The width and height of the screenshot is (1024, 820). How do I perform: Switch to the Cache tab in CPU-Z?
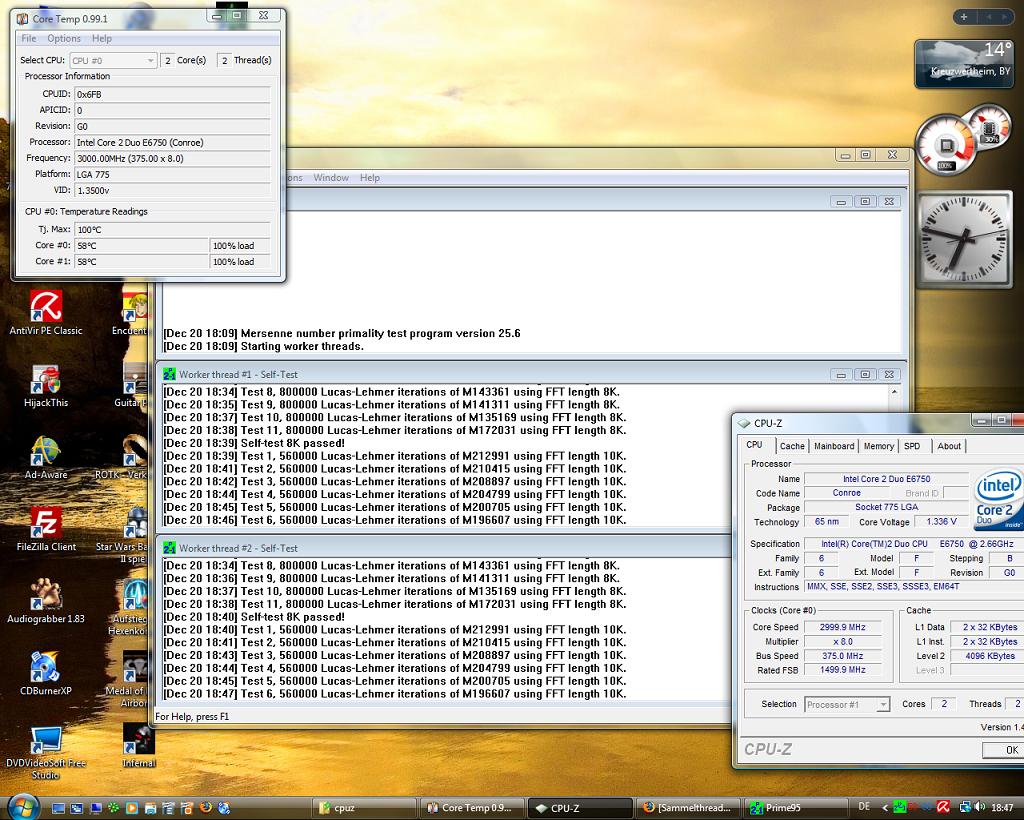792,446
